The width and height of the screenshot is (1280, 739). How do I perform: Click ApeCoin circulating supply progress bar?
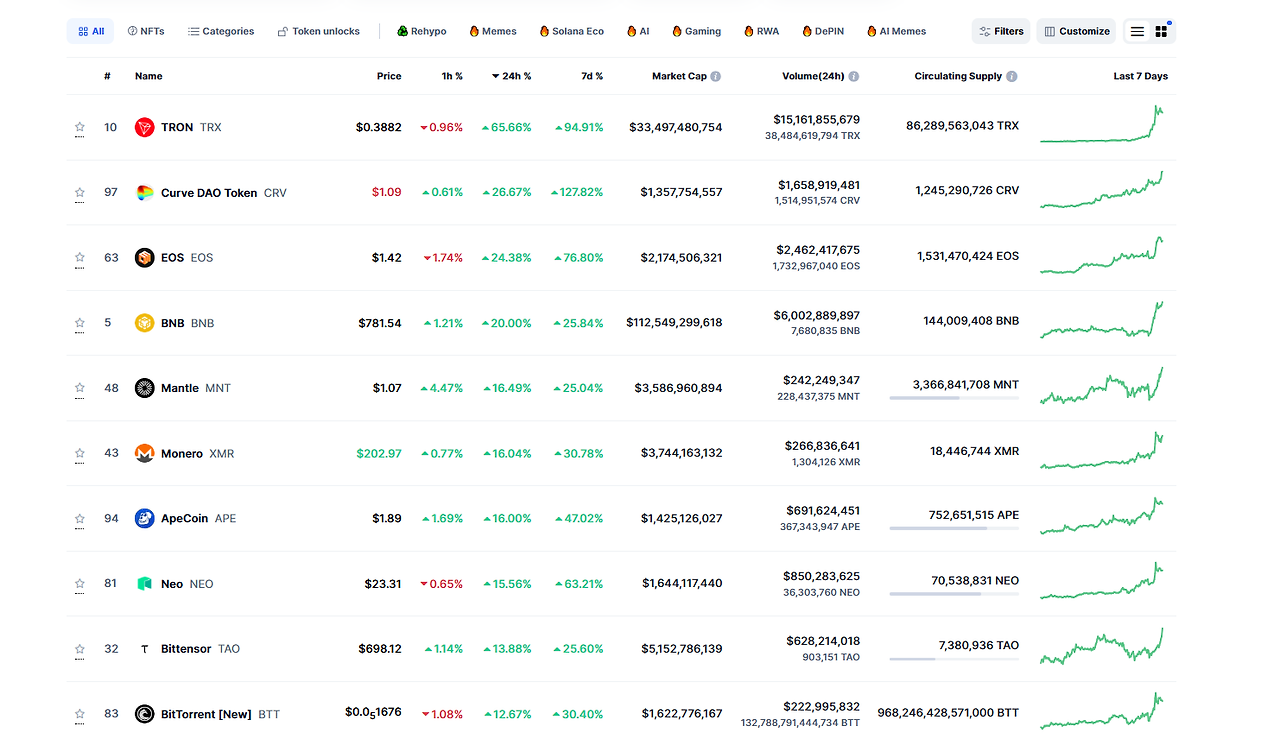pyautogui.click(x=954, y=528)
